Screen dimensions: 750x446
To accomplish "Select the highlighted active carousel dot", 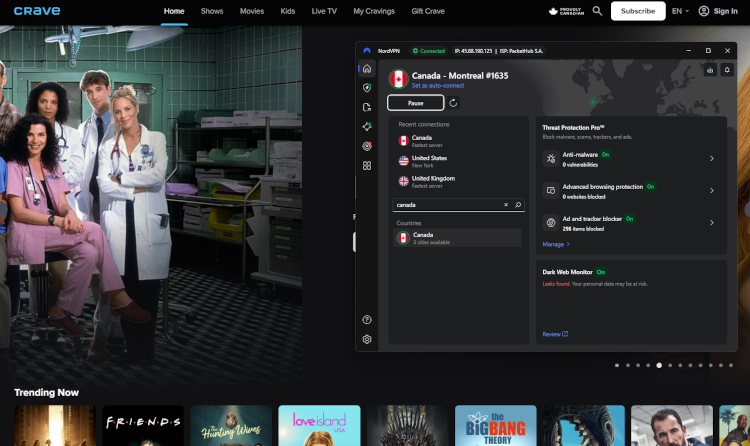I will click(x=659, y=365).
